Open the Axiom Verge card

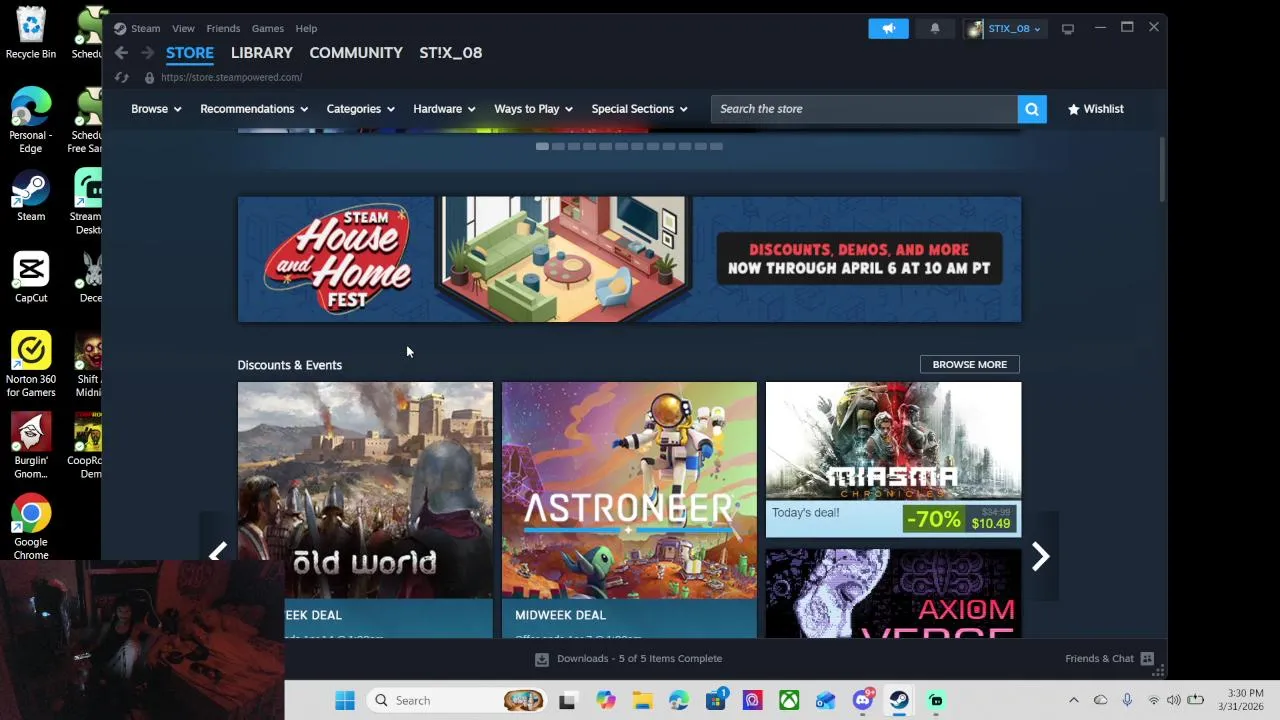[x=893, y=593]
